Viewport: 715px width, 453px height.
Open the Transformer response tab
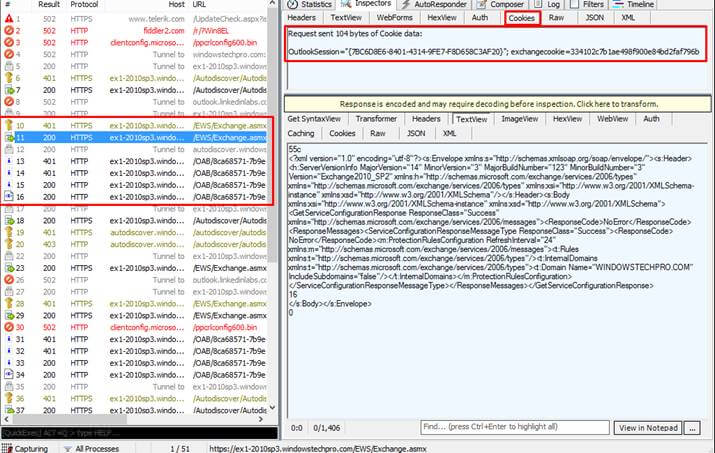(376, 119)
